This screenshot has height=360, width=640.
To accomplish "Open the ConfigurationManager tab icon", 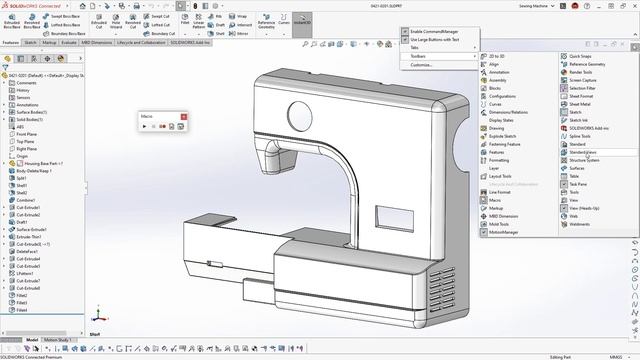I will click(34, 59).
